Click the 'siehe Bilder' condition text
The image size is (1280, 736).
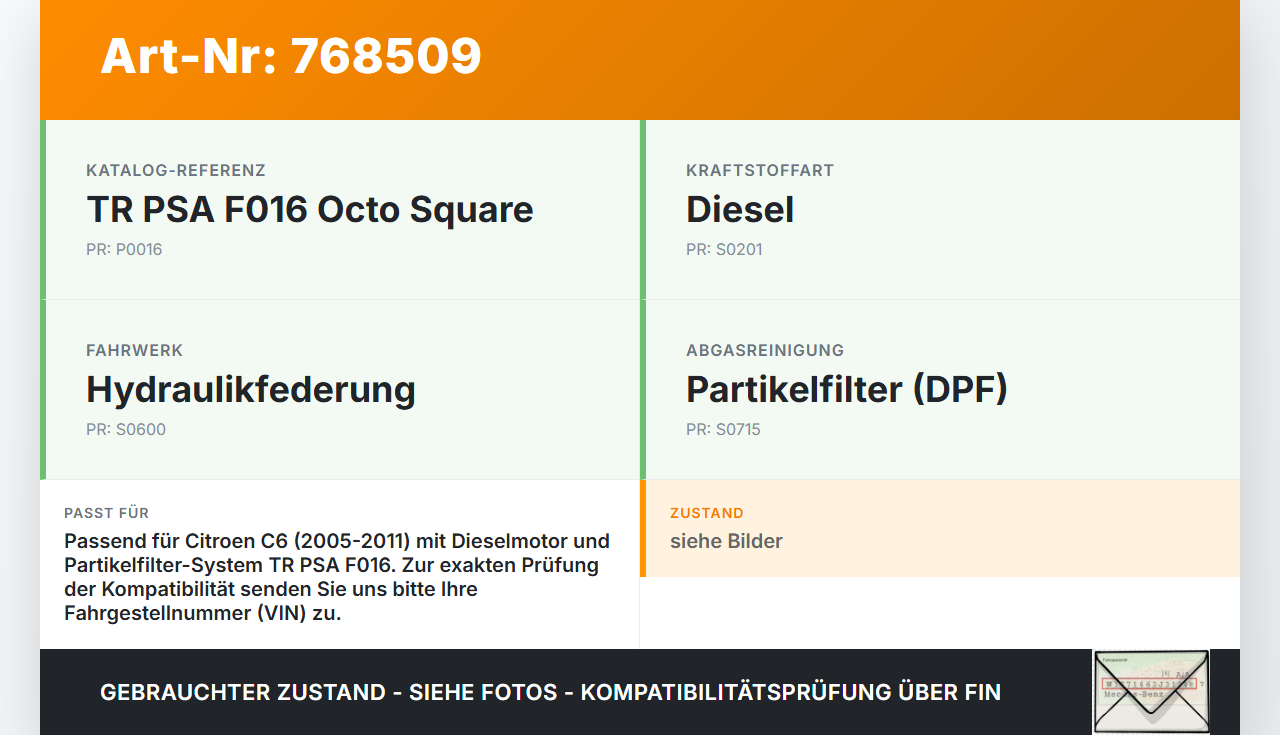click(x=726, y=541)
